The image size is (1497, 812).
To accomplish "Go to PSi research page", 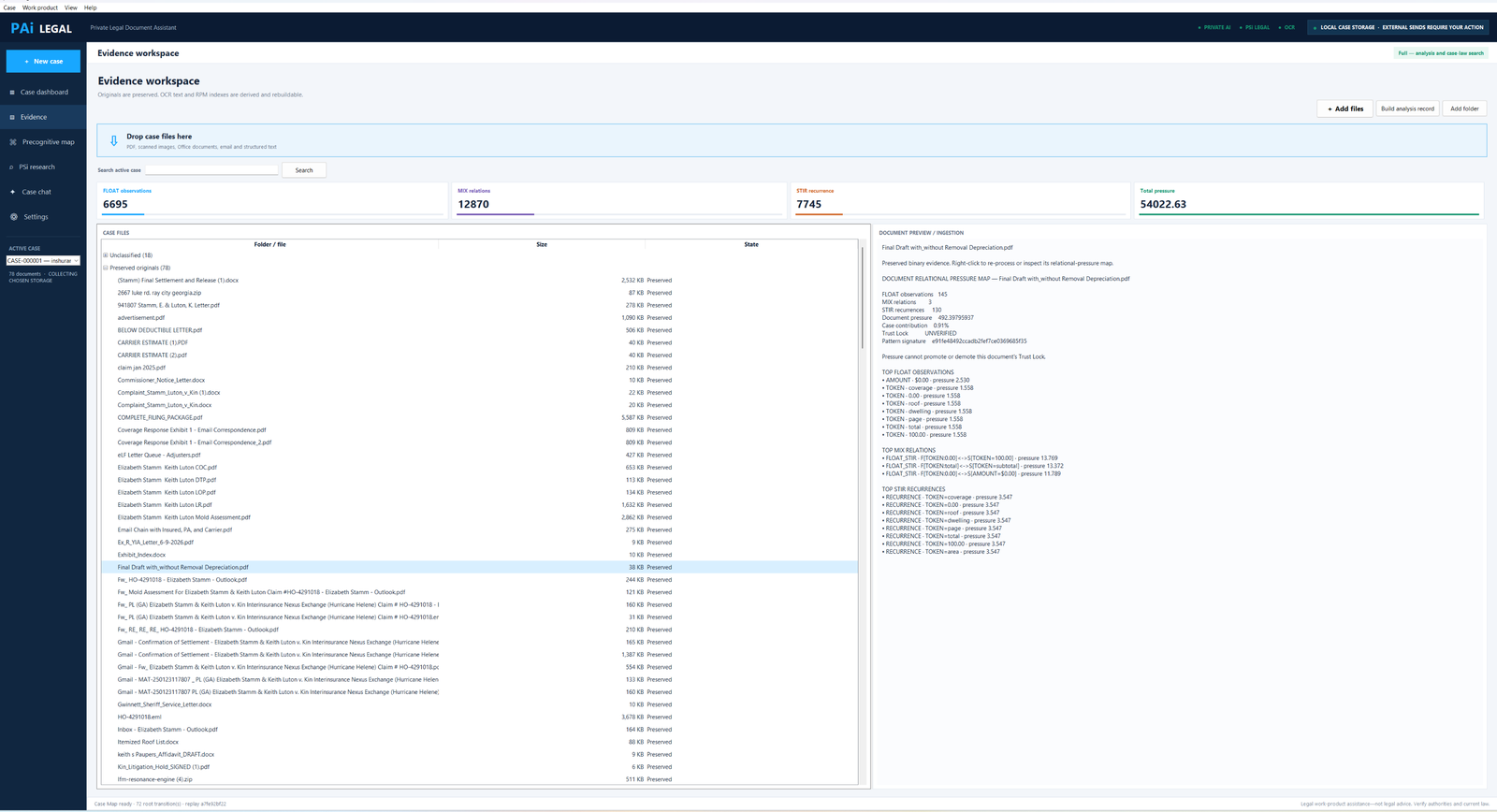I will point(43,167).
